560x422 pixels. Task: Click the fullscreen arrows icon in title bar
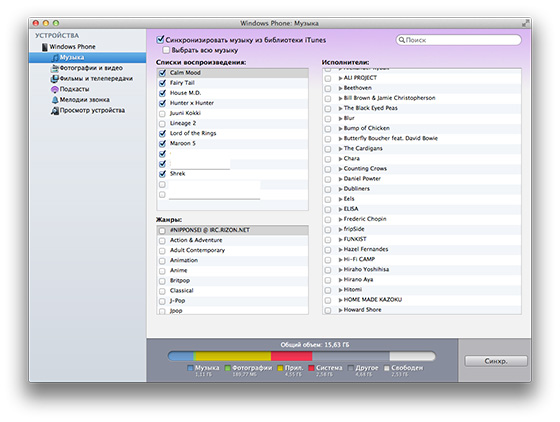click(x=525, y=23)
